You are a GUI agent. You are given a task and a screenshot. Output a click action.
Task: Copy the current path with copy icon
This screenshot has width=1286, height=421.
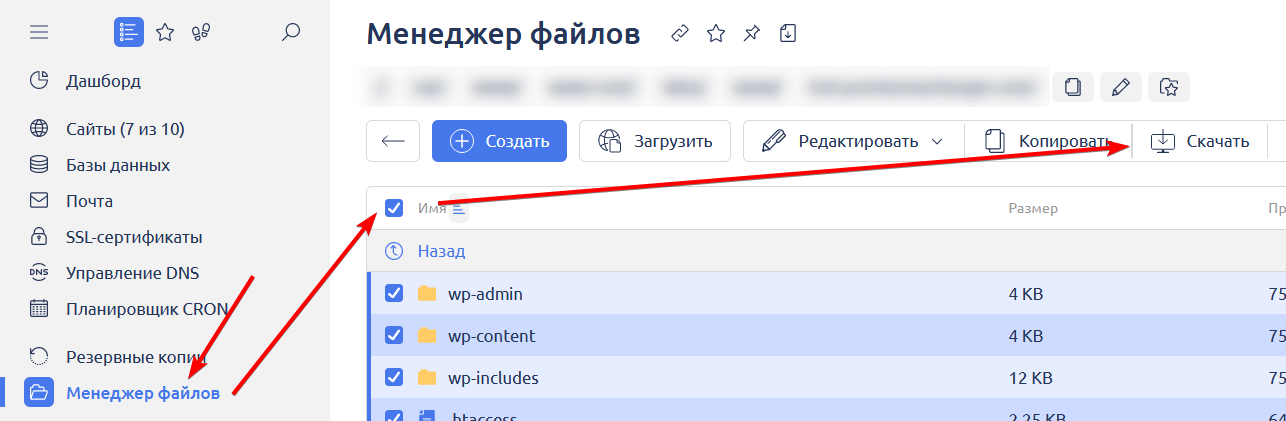(x=1073, y=88)
